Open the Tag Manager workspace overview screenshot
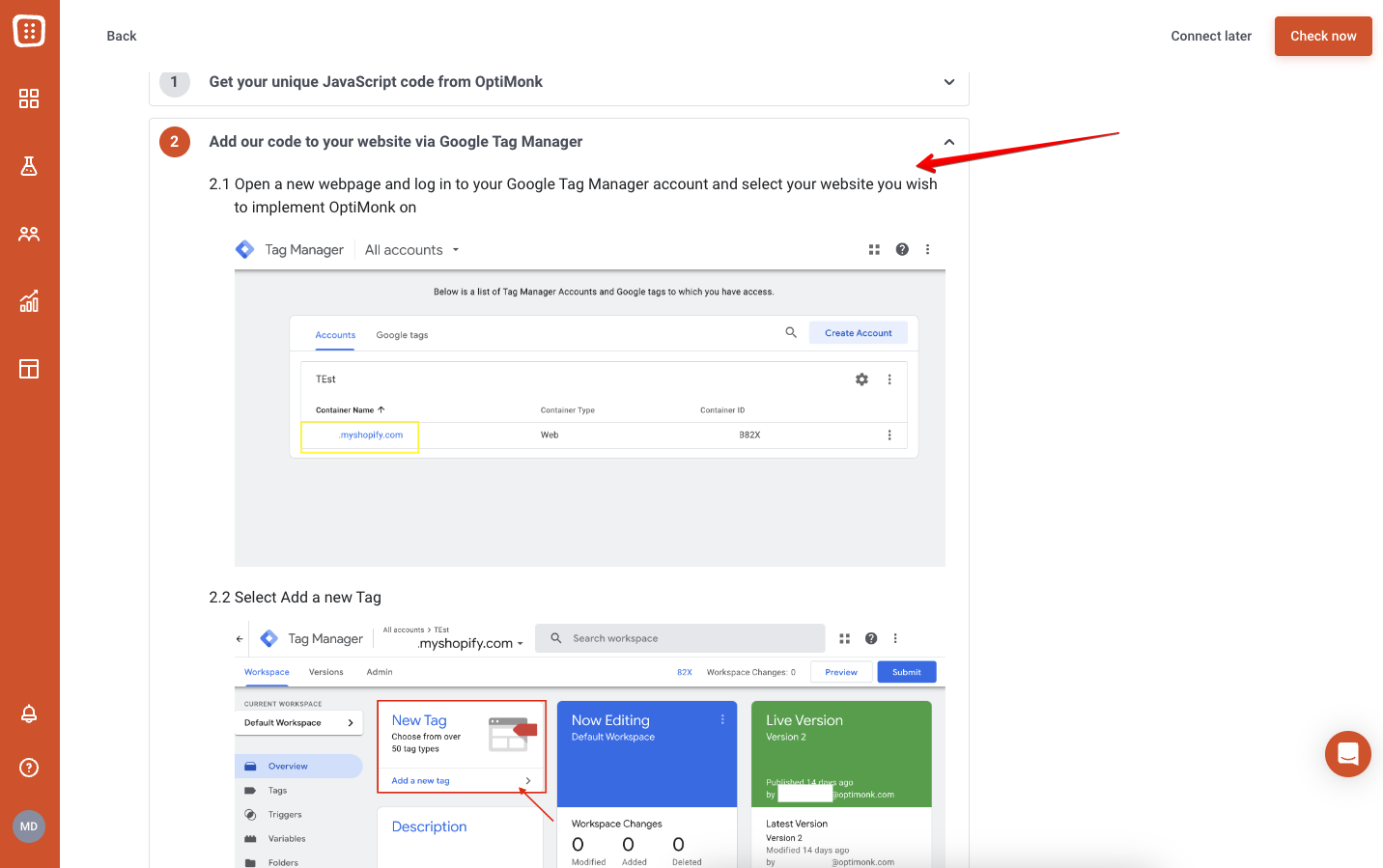 (x=590, y=743)
